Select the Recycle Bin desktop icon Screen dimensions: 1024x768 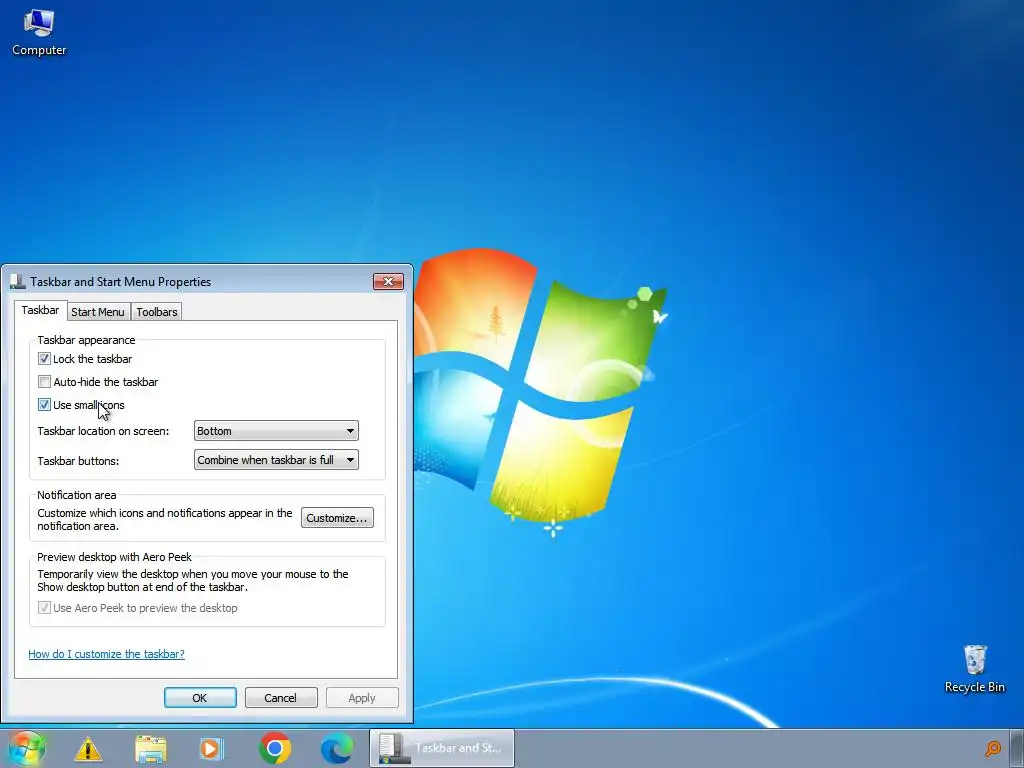[974, 669]
